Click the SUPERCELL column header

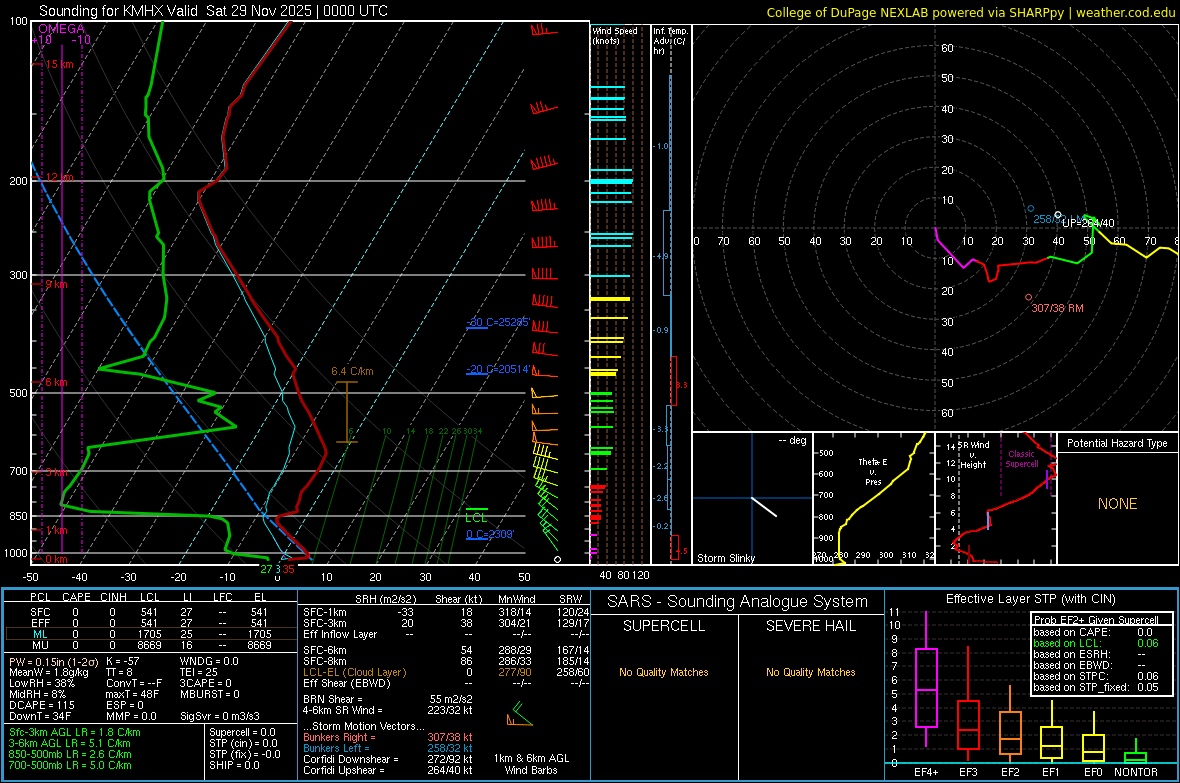coord(664,626)
